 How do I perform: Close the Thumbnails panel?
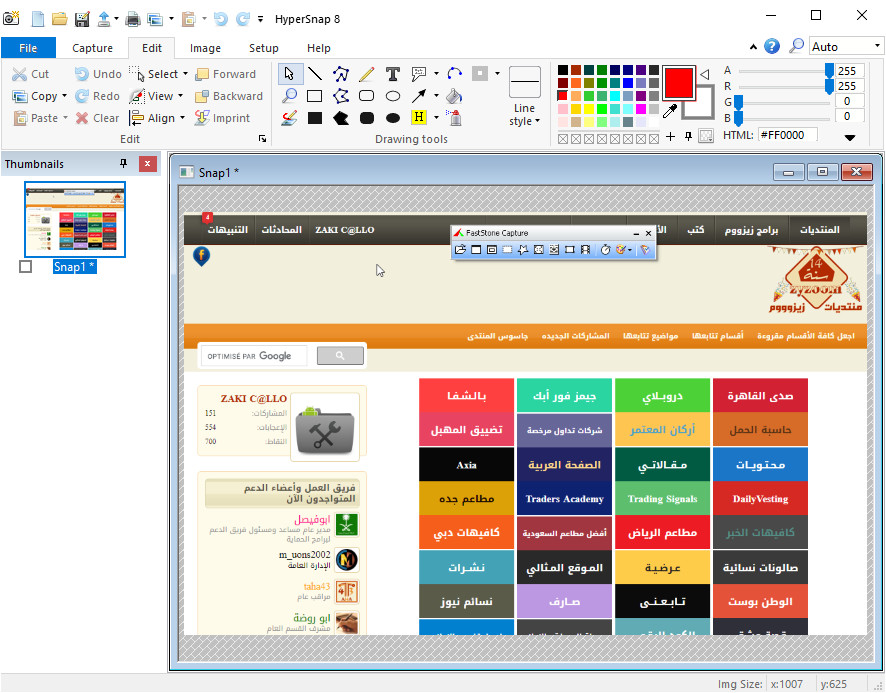pos(147,163)
